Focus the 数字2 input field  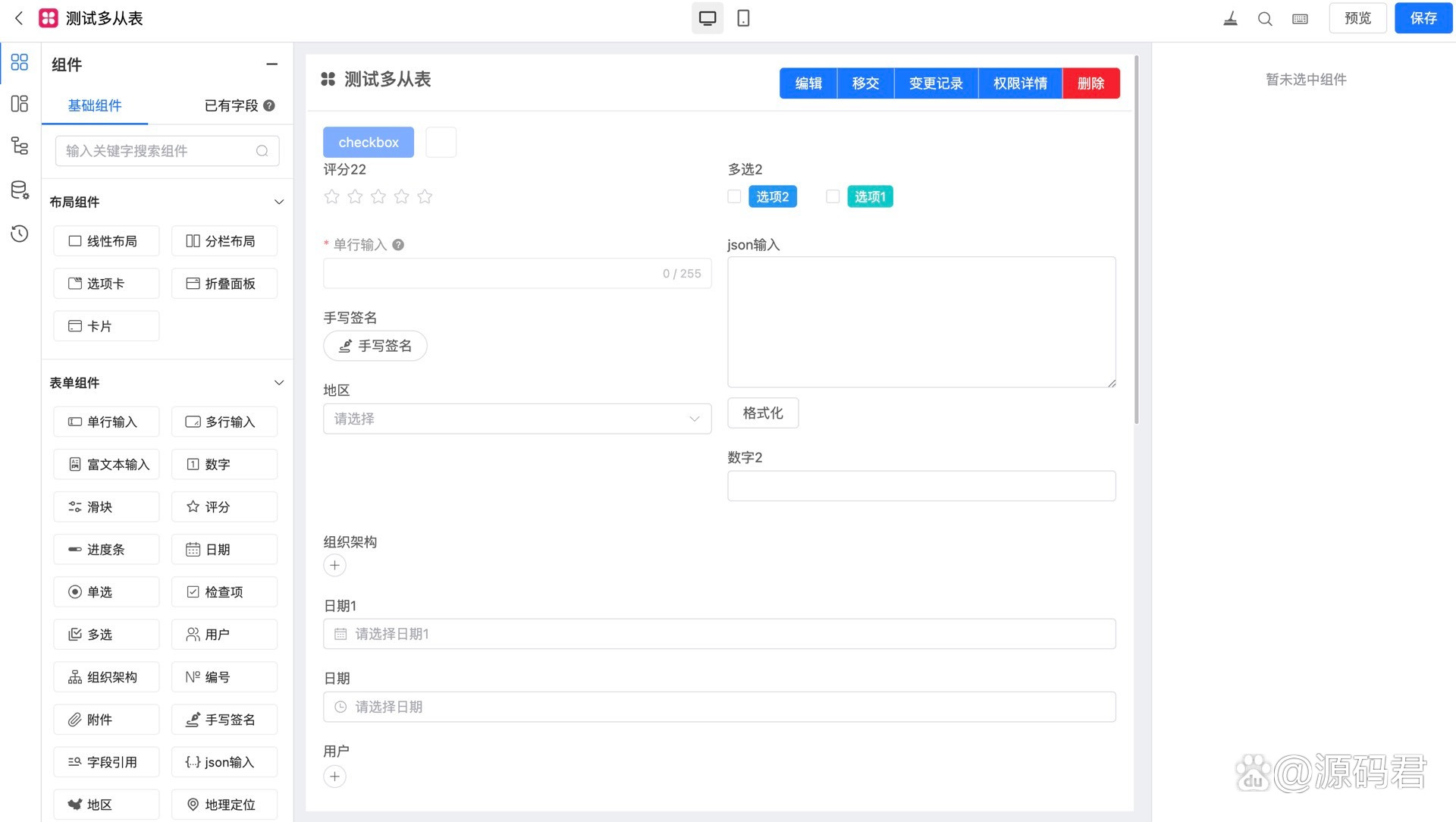pos(921,486)
